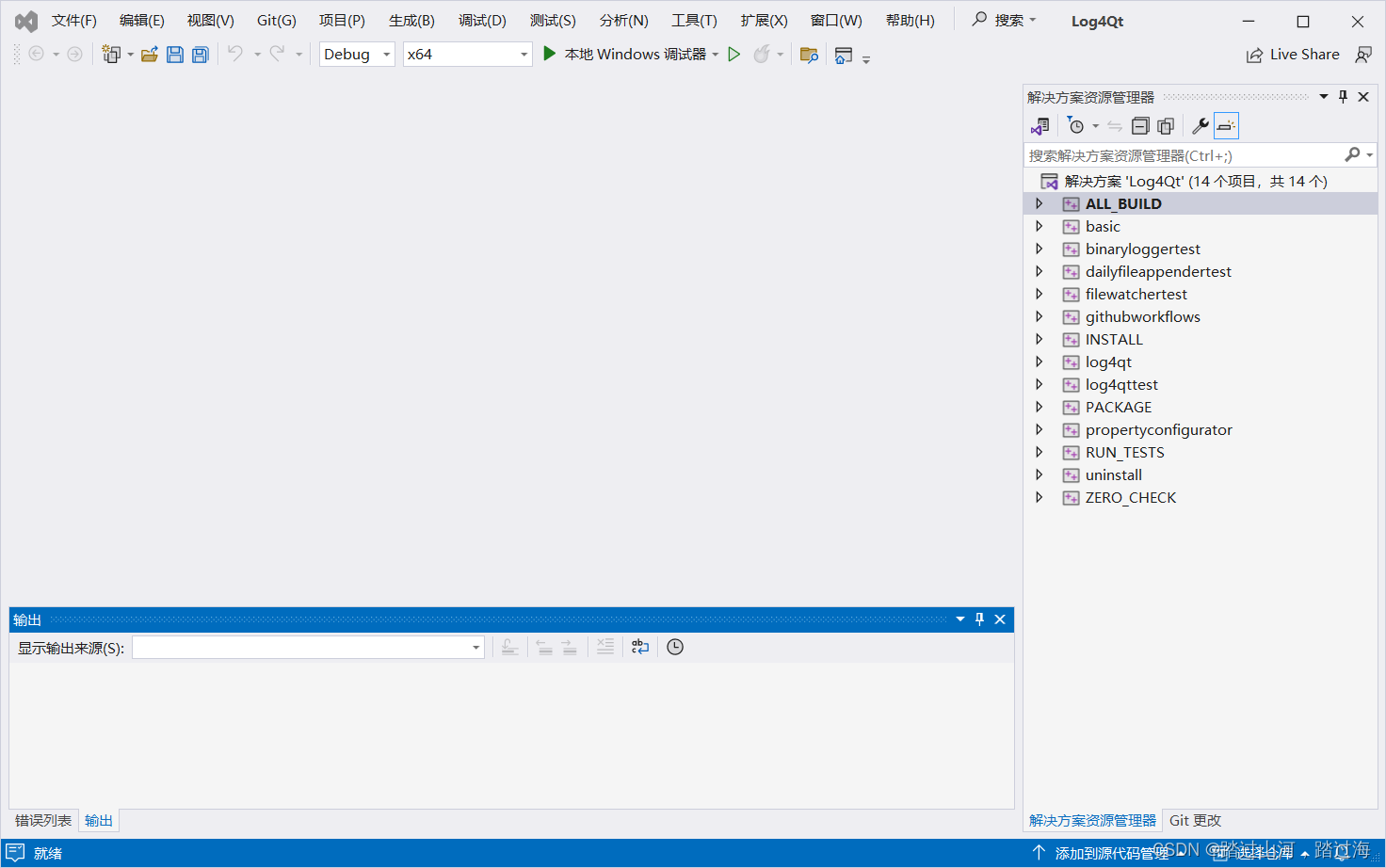Image resolution: width=1386 pixels, height=868 pixels.
Task: Click the Visual Studio logo icon
Action: 26,21
